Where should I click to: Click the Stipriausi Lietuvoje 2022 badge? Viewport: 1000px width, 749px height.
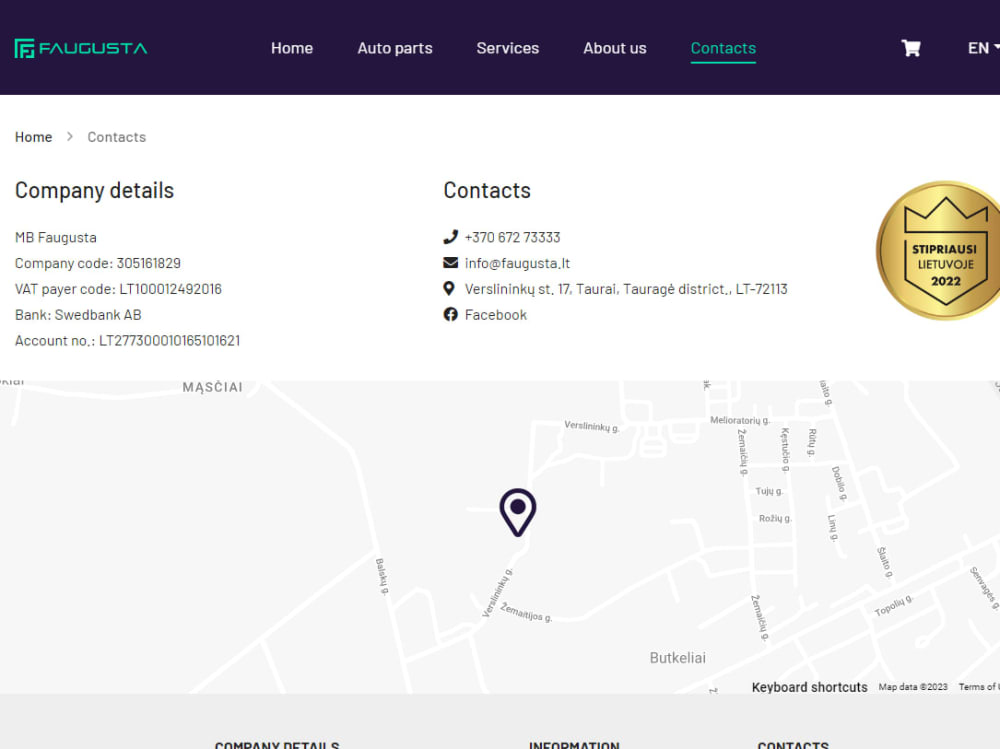click(938, 250)
